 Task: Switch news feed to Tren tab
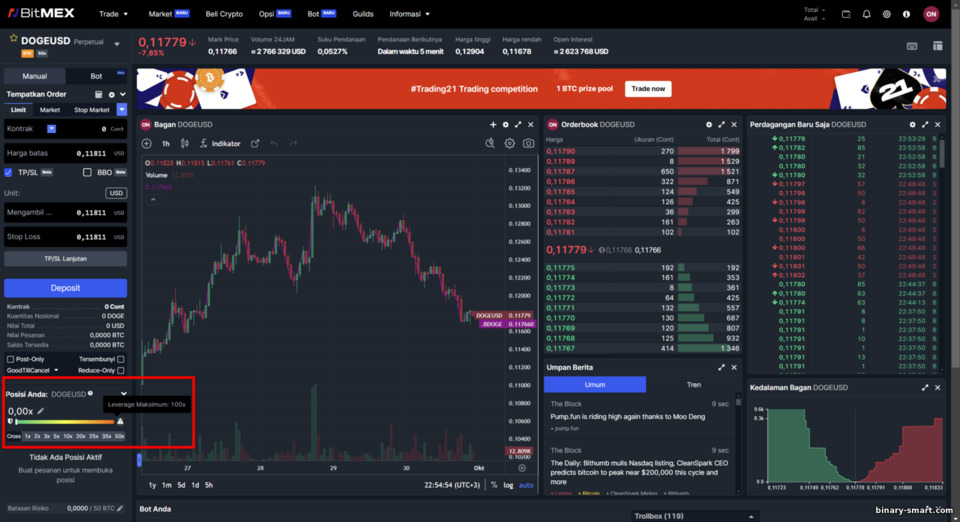(694, 384)
